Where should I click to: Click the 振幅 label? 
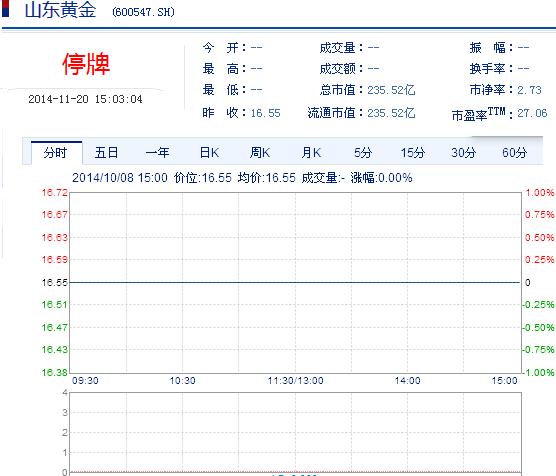[x=491, y=48]
